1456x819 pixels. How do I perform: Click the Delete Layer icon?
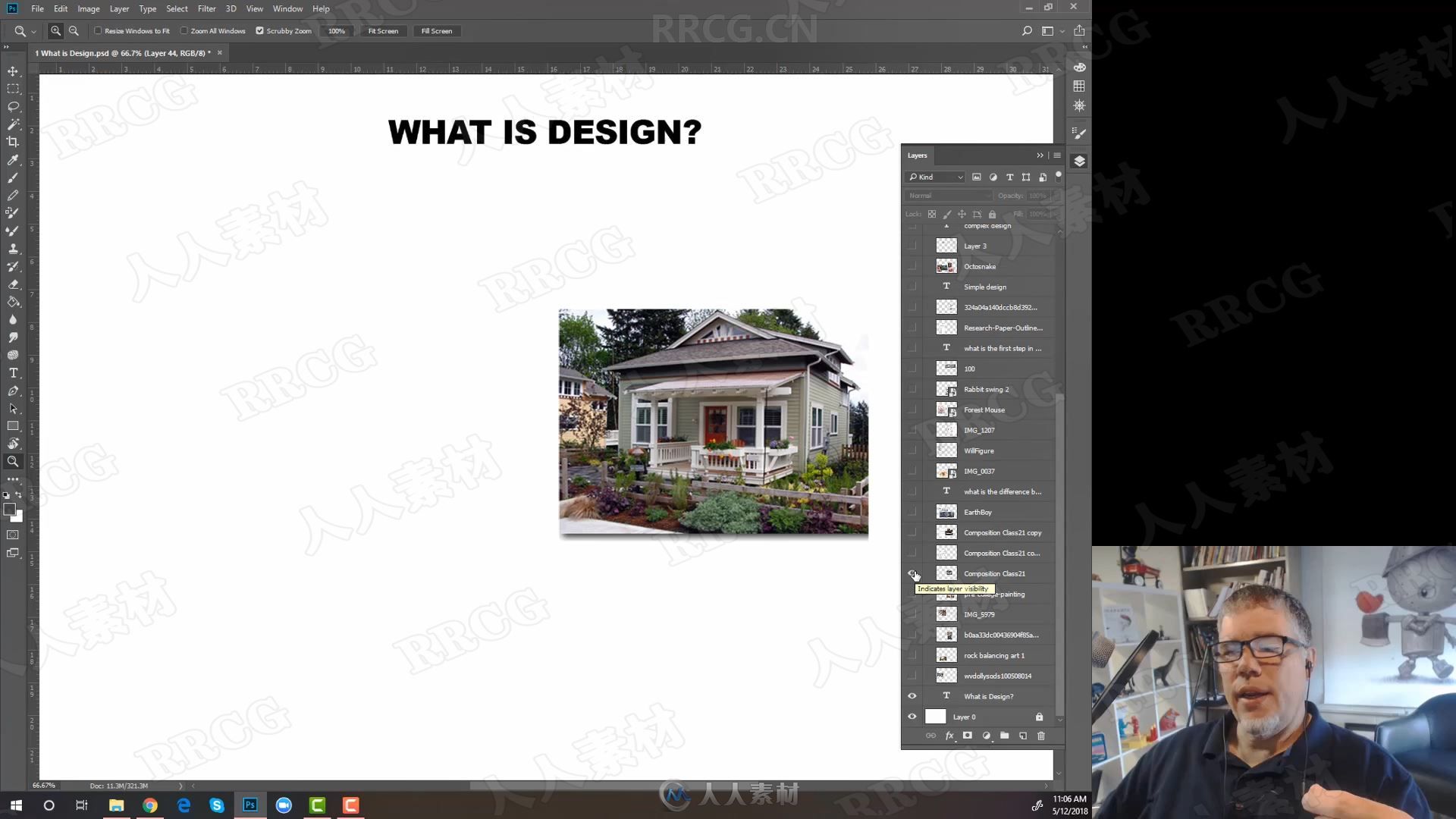(x=1042, y=736)
